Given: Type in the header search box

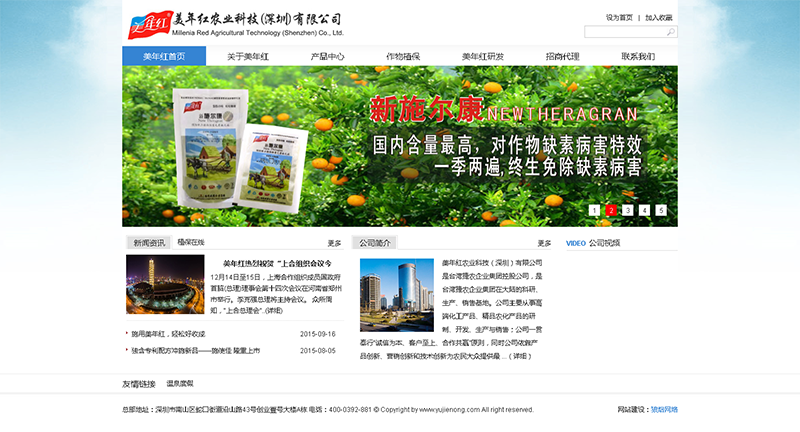Looking at the screenshot, I should 624,33.
